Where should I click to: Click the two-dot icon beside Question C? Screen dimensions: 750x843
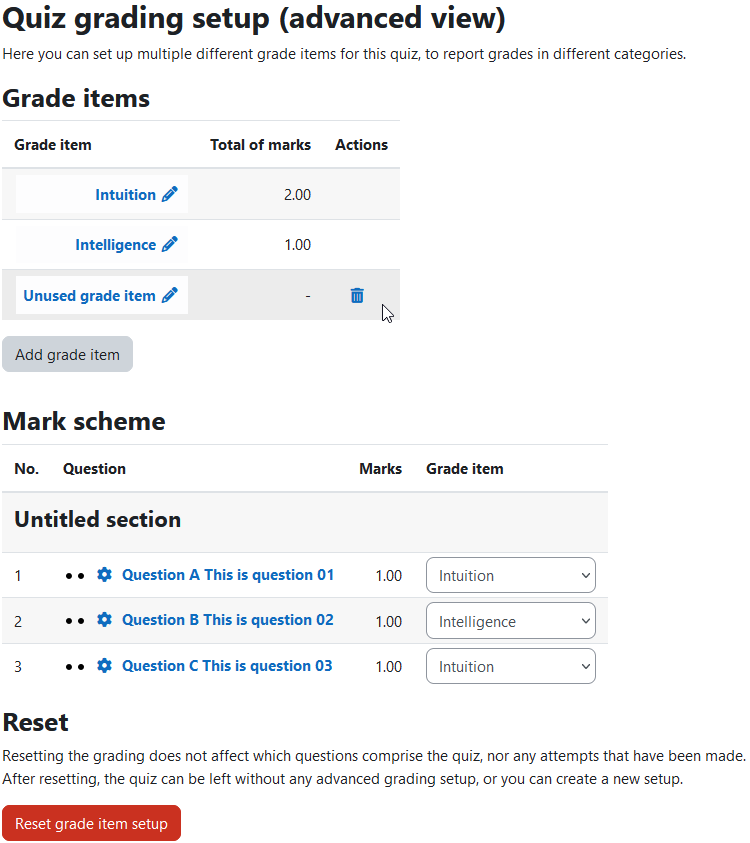(x=75, y=667)
